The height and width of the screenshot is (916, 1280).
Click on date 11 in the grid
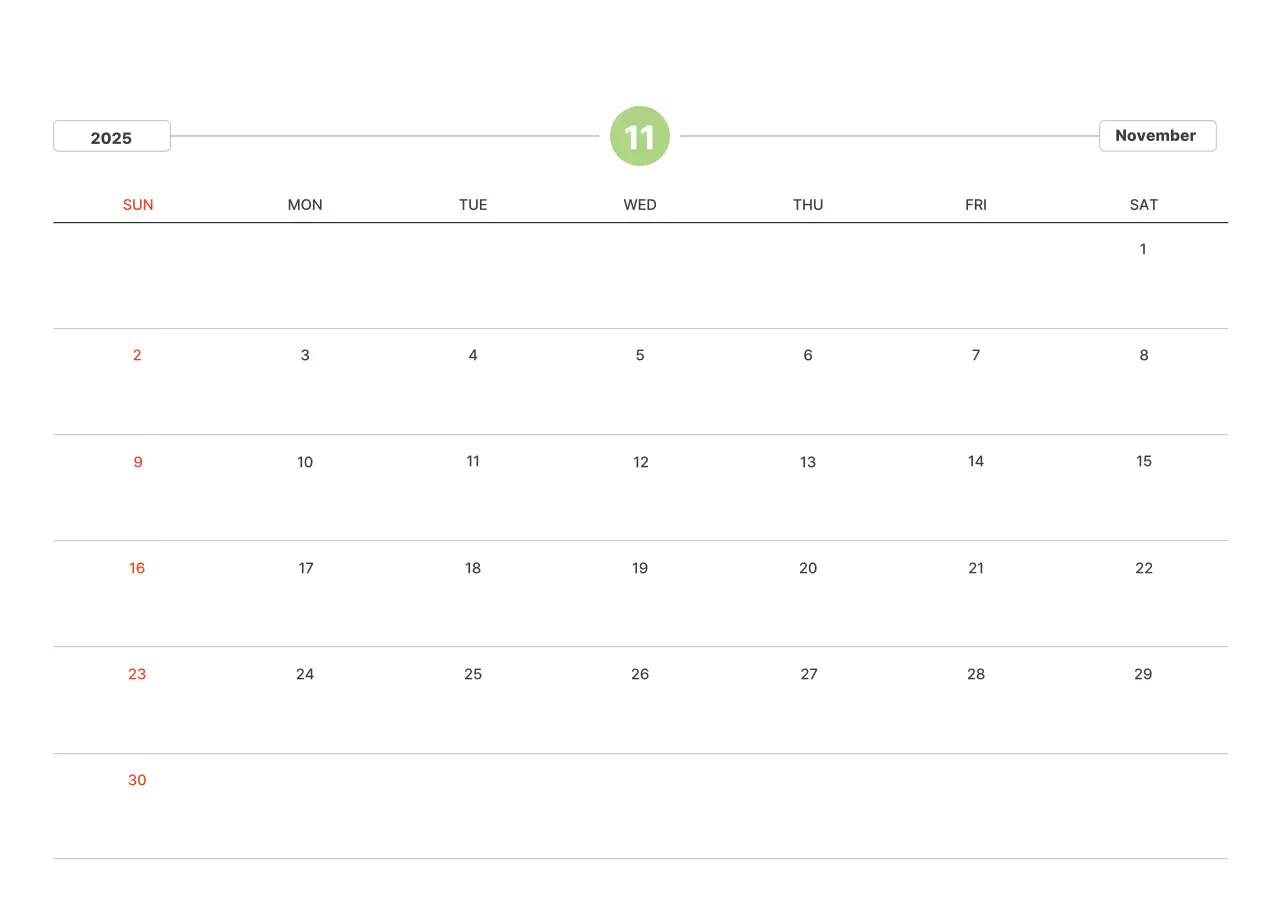click(x=473, y=461)
